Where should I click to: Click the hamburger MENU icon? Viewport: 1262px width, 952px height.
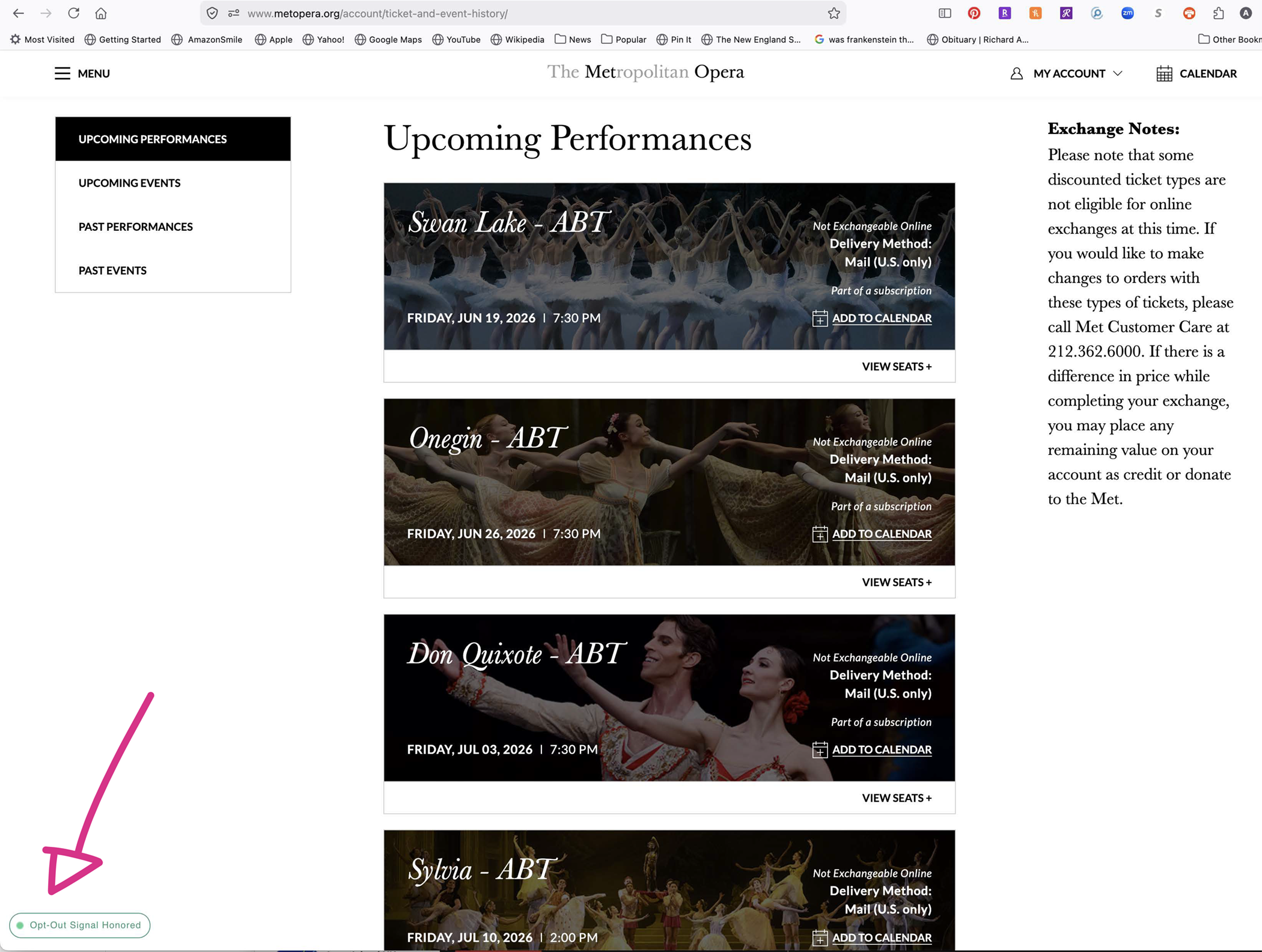[x=62, y=73]
